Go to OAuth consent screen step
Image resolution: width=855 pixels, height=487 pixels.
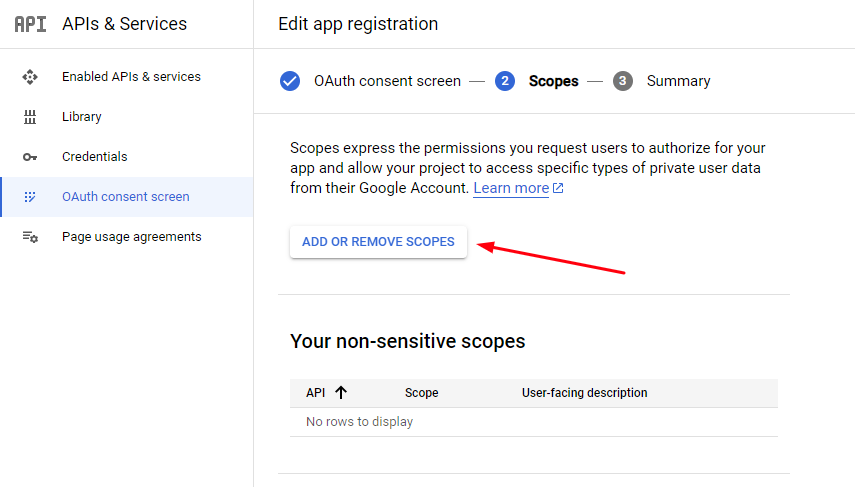pyautogui.click(x=387, y=81)
